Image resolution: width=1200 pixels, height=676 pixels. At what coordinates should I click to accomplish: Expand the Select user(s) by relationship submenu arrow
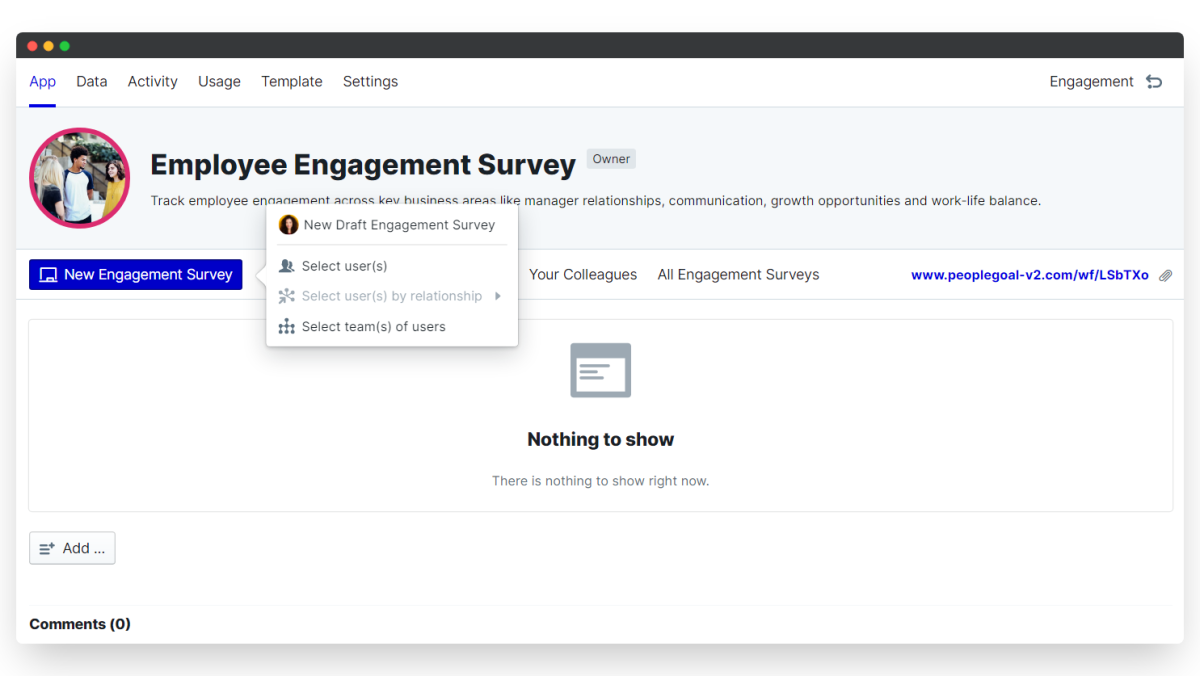pyautogui.click(x=498, y=296)
